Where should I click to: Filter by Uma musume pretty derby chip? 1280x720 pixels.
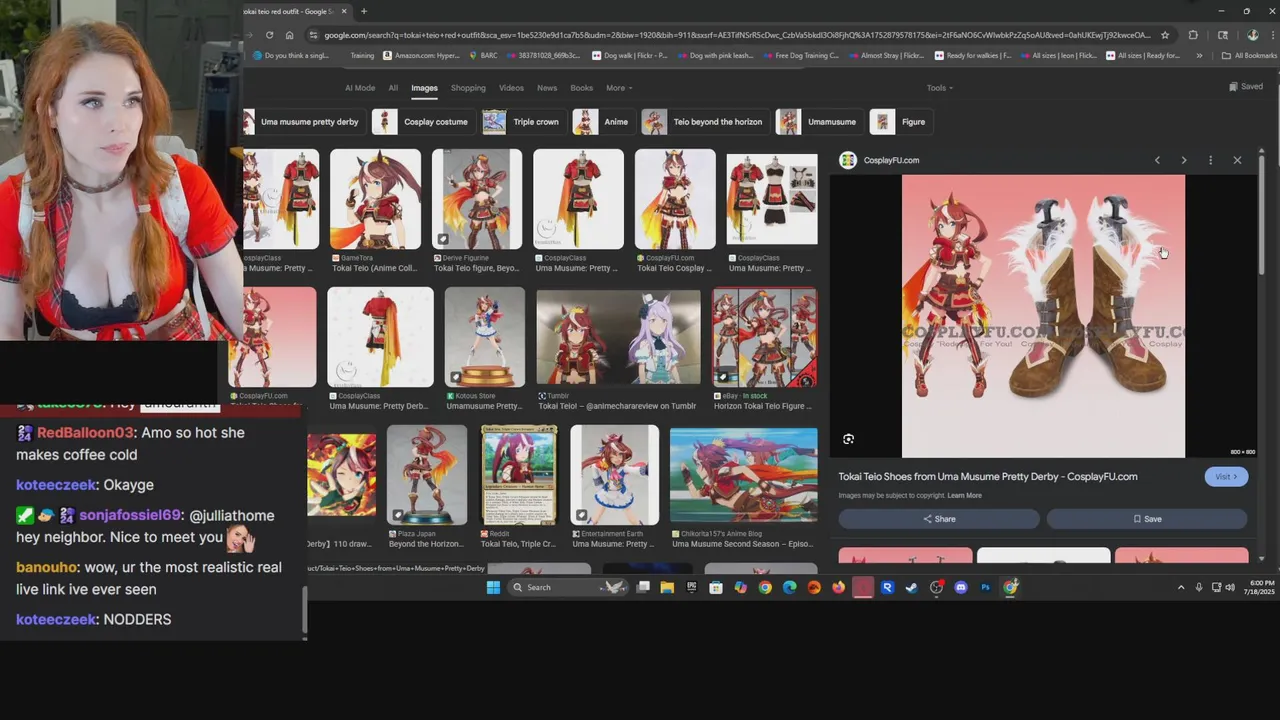tap(304, 122)
